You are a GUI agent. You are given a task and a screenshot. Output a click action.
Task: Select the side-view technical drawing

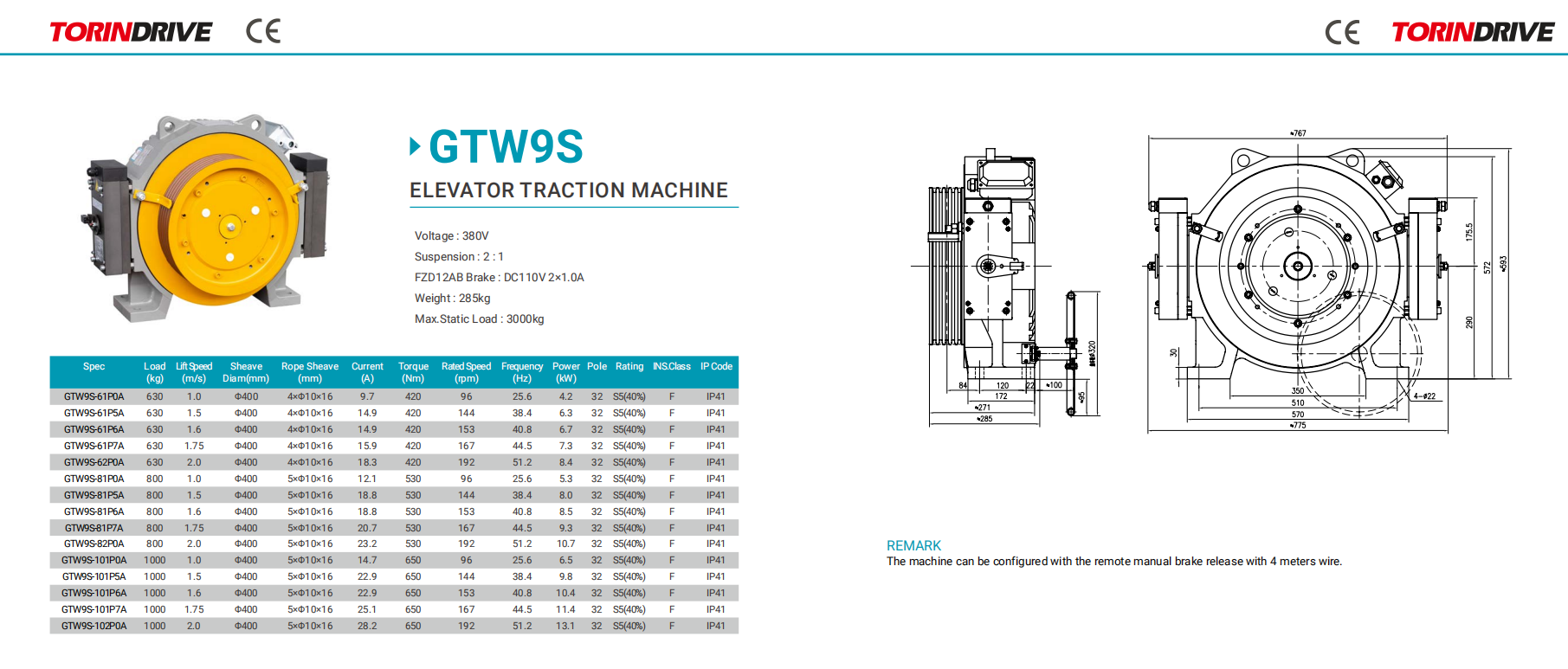coord(1004,286)
